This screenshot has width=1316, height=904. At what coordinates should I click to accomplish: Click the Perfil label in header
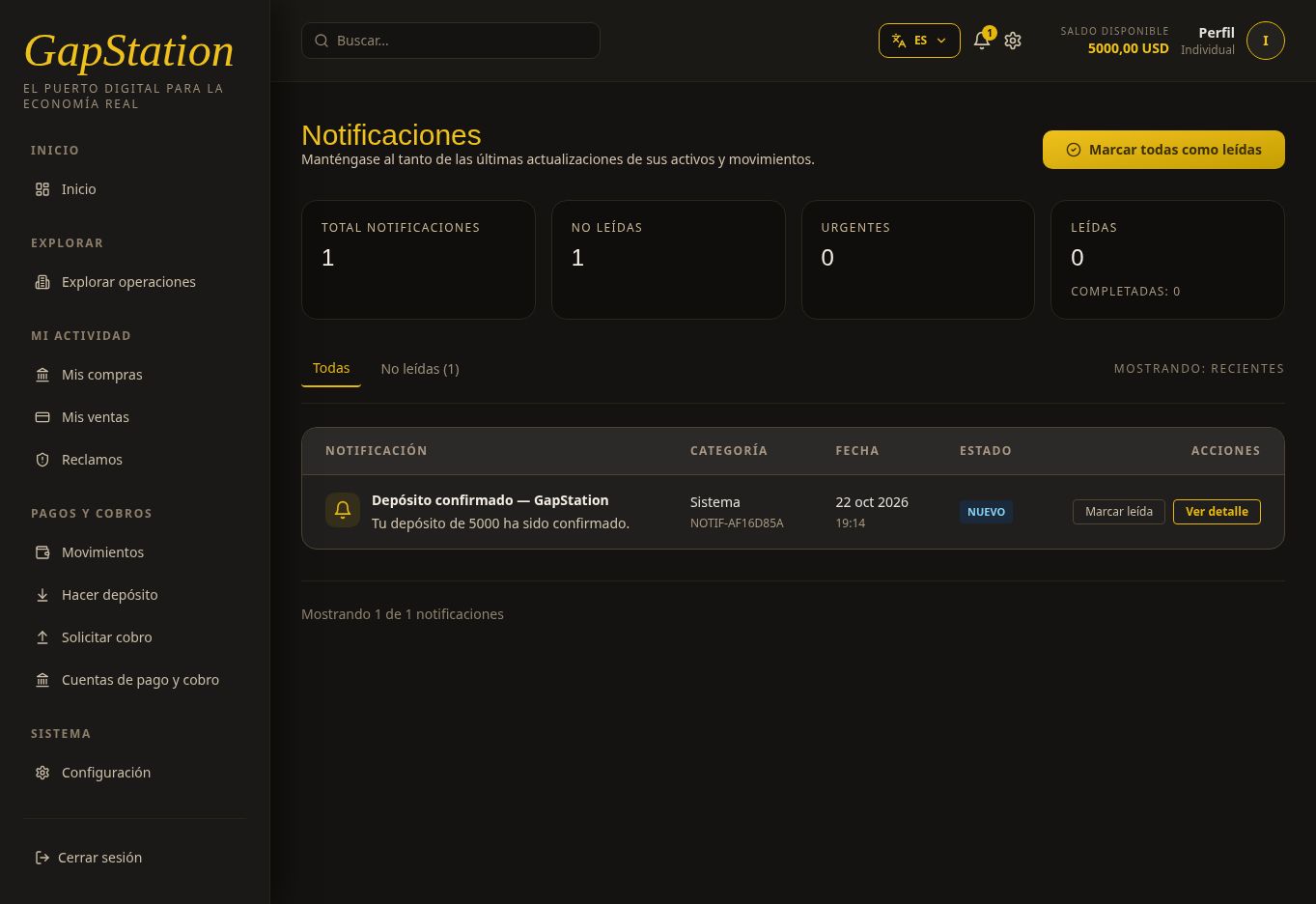click(1217, 33)
